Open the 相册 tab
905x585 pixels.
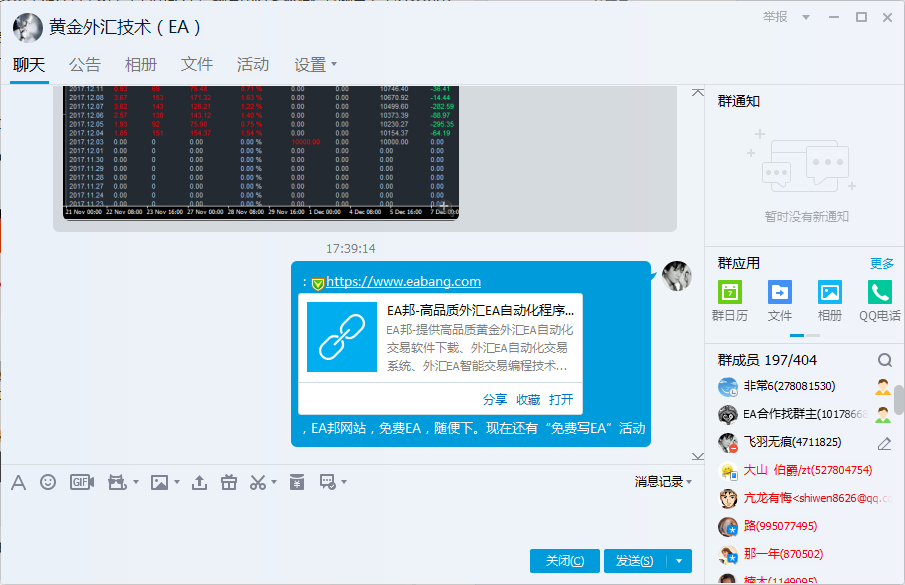(x=141, y=65)
